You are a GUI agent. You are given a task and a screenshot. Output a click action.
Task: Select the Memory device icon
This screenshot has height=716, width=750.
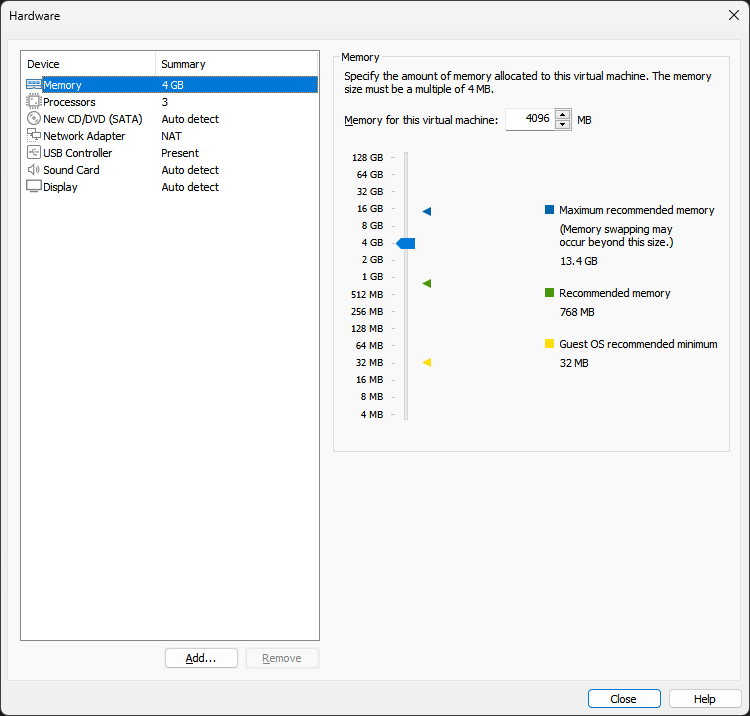[x=34, y=85]
